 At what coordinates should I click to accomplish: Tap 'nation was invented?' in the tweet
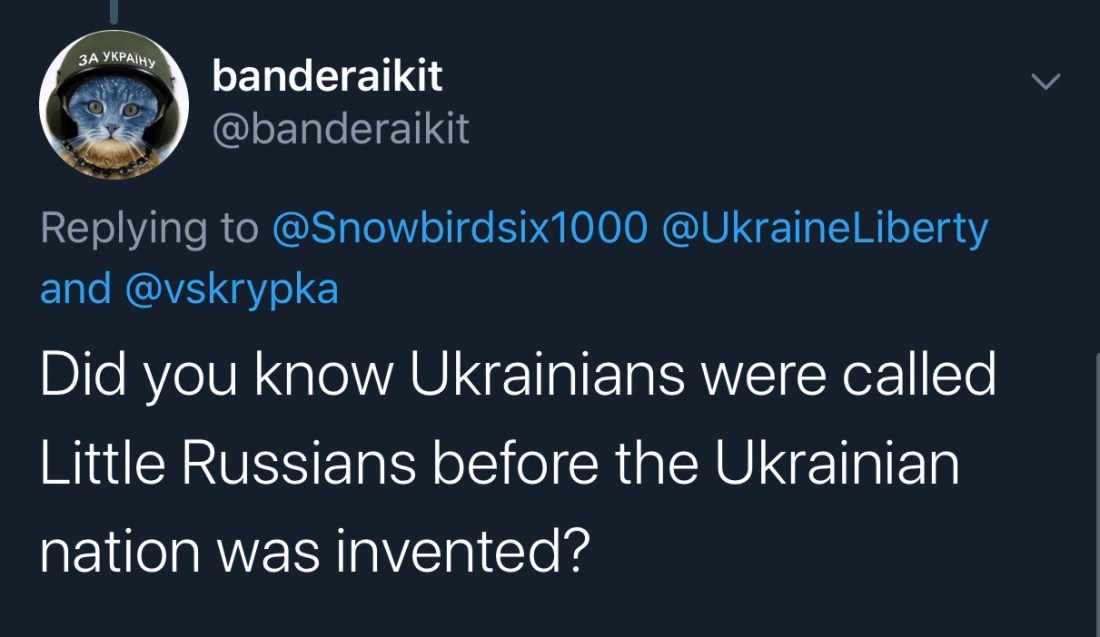[311, 555]
